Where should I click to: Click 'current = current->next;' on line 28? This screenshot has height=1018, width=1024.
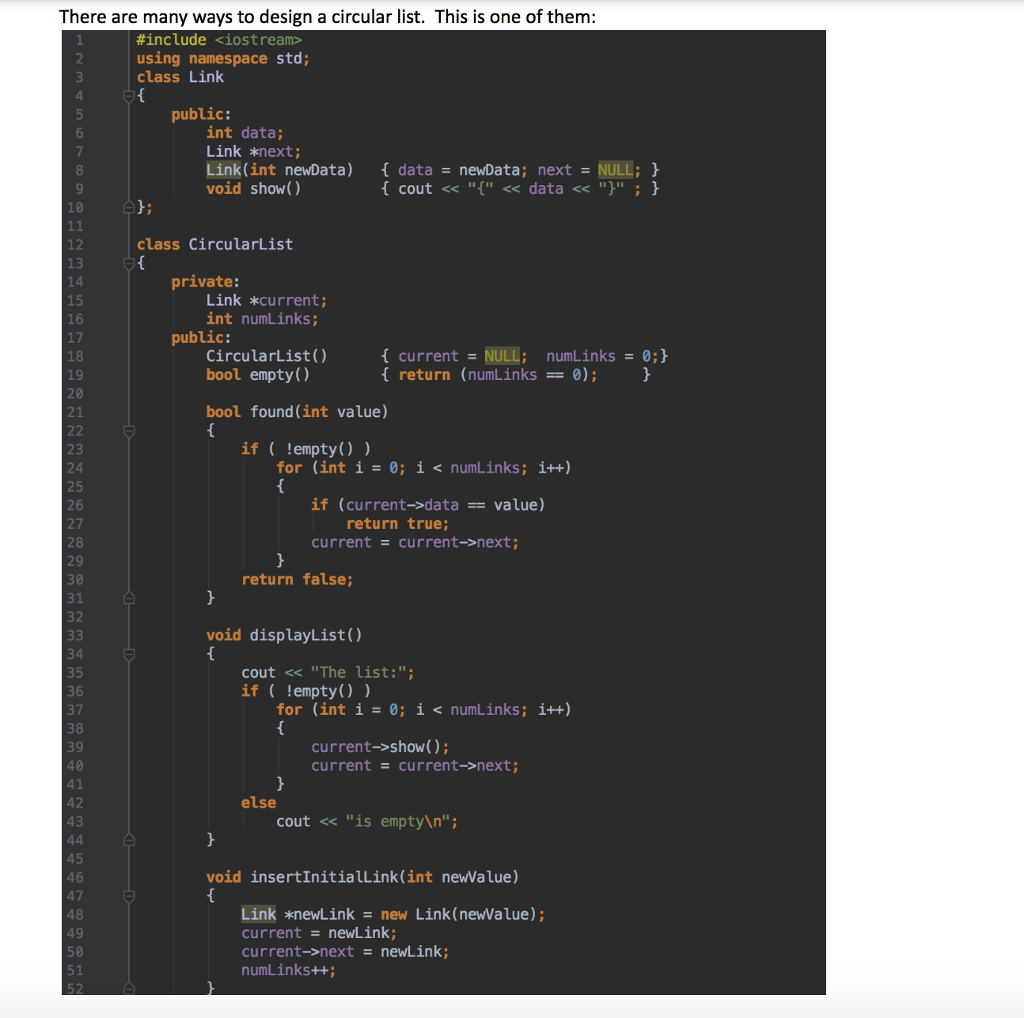(415, 543)
